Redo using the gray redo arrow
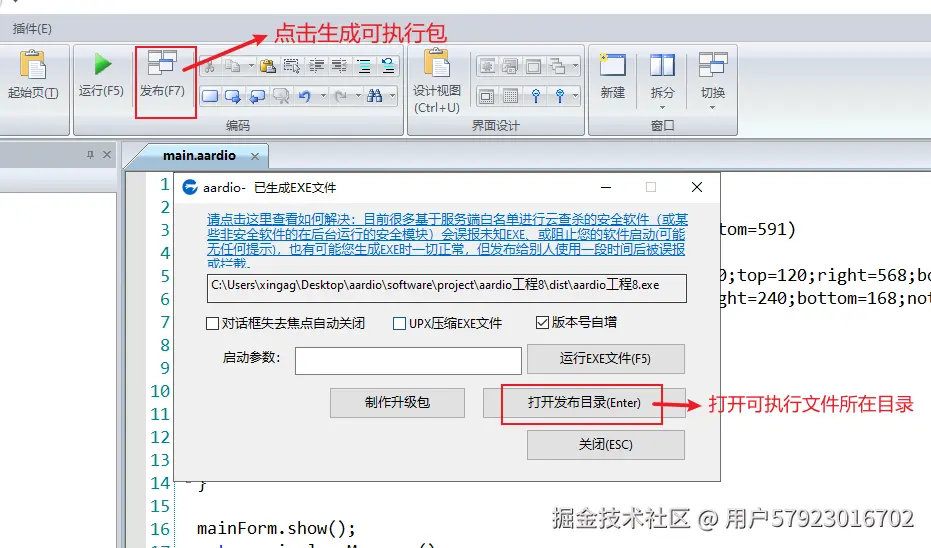This screenshot has width=931, height=548. coord(340,96)
